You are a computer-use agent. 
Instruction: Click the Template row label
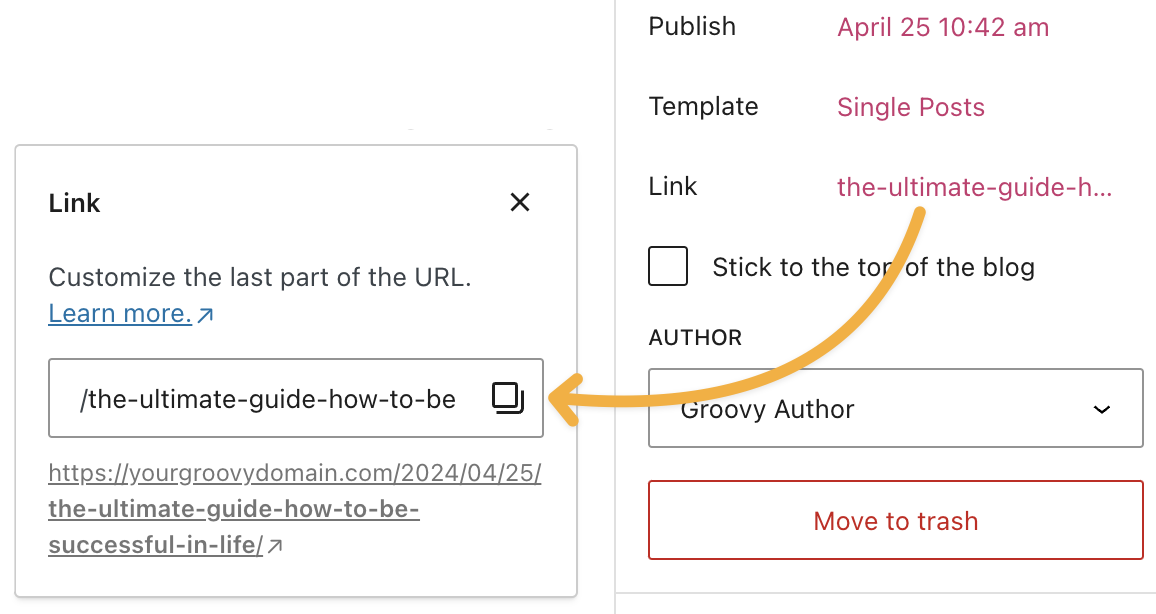703,107
